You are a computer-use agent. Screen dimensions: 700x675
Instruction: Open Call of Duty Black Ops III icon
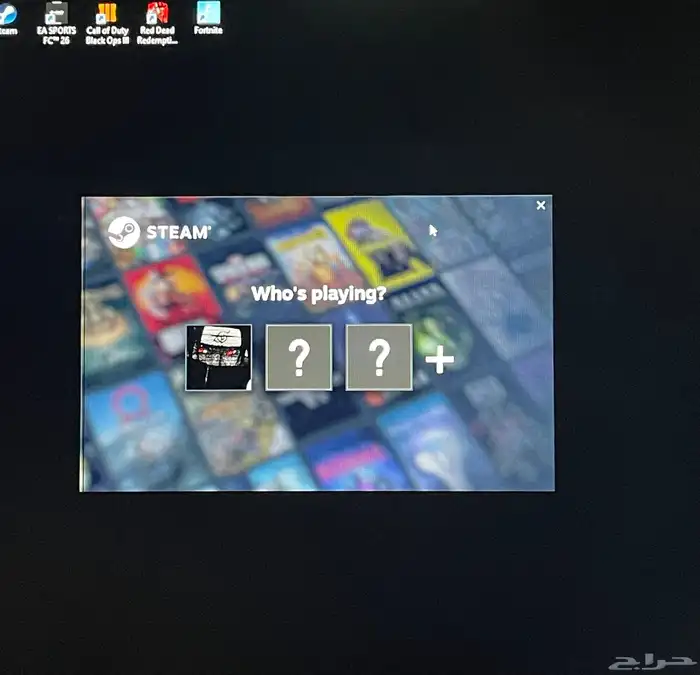pyautogui.click(x=106, y=12)
